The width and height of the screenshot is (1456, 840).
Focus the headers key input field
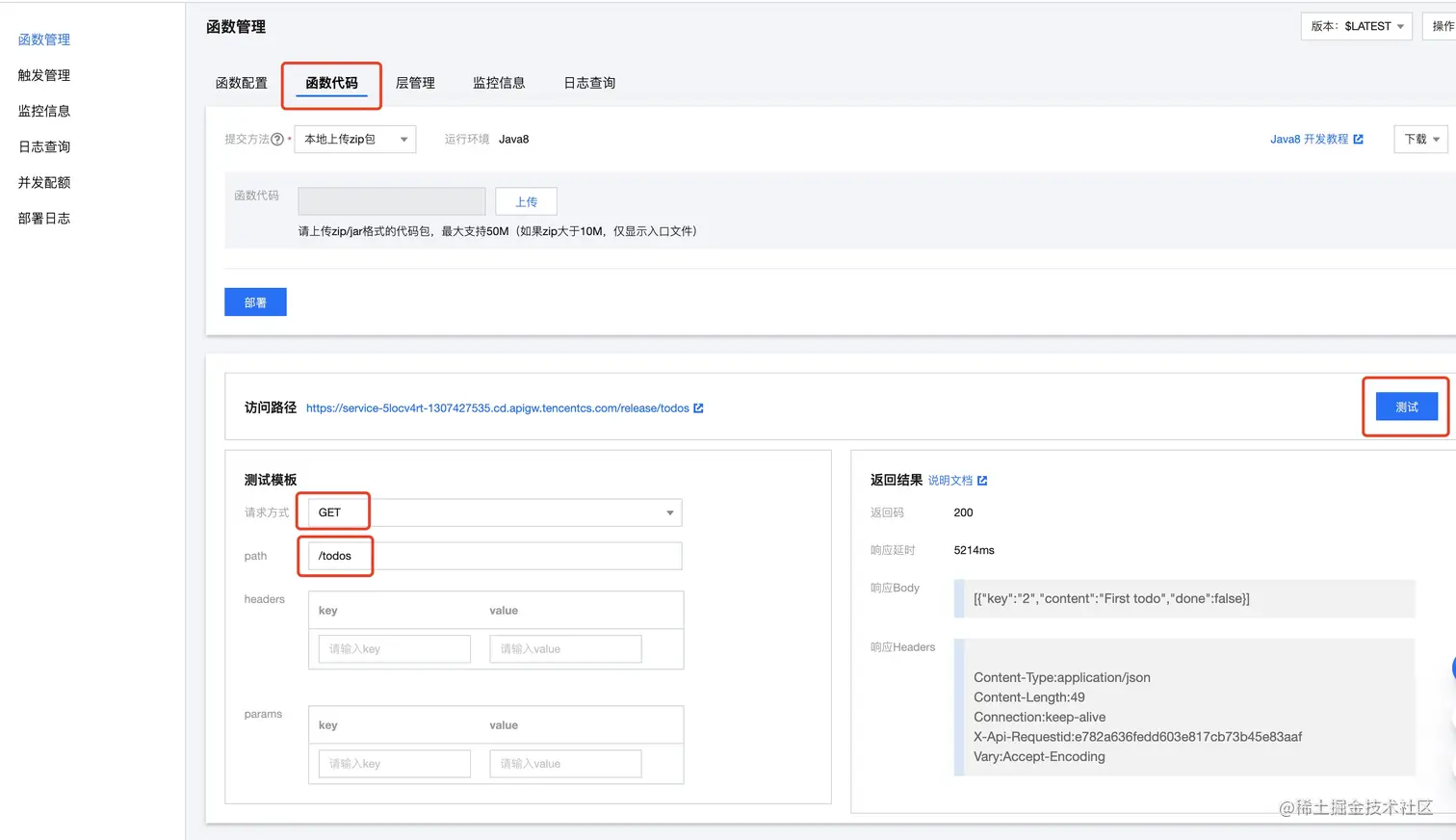395,649
